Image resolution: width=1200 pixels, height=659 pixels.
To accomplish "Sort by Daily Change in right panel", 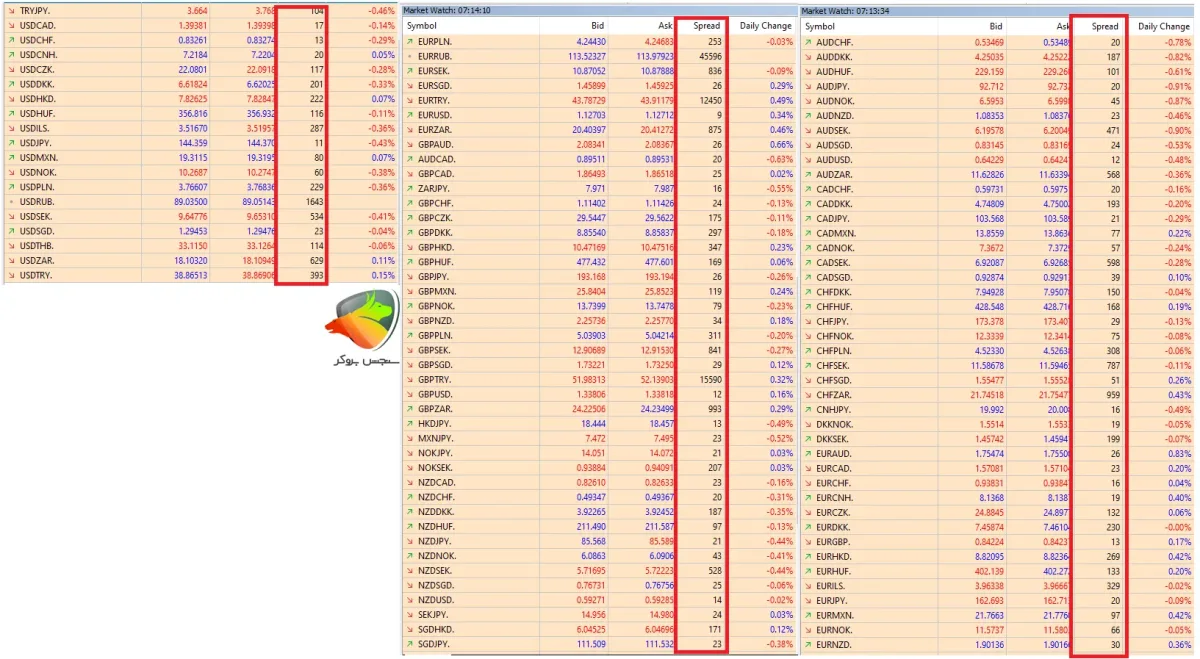I will pyautogui.click(x=1163, y=26).
